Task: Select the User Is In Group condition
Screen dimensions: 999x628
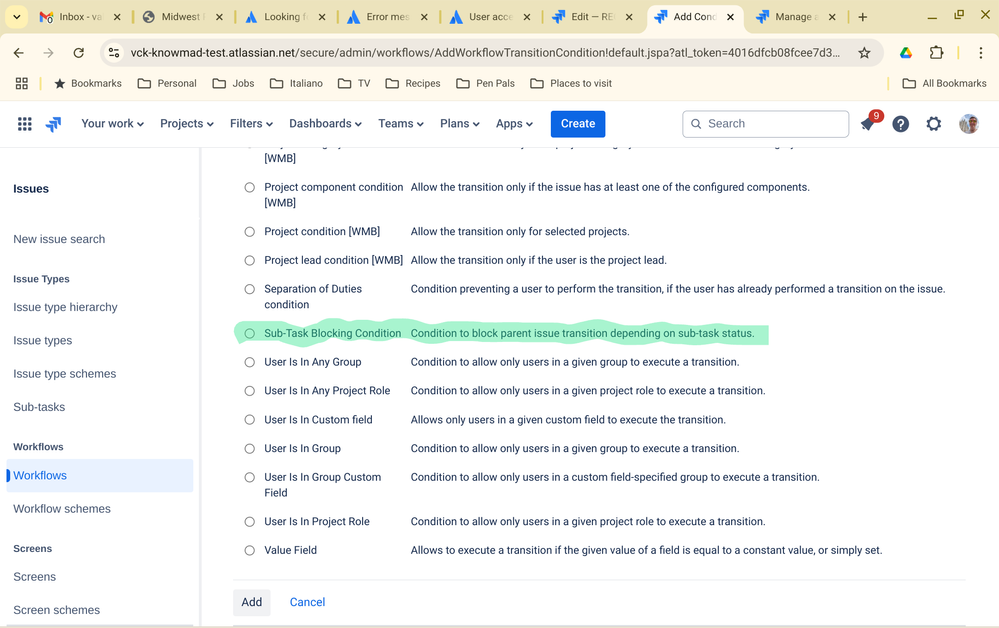Action: [x=249, y=448]
